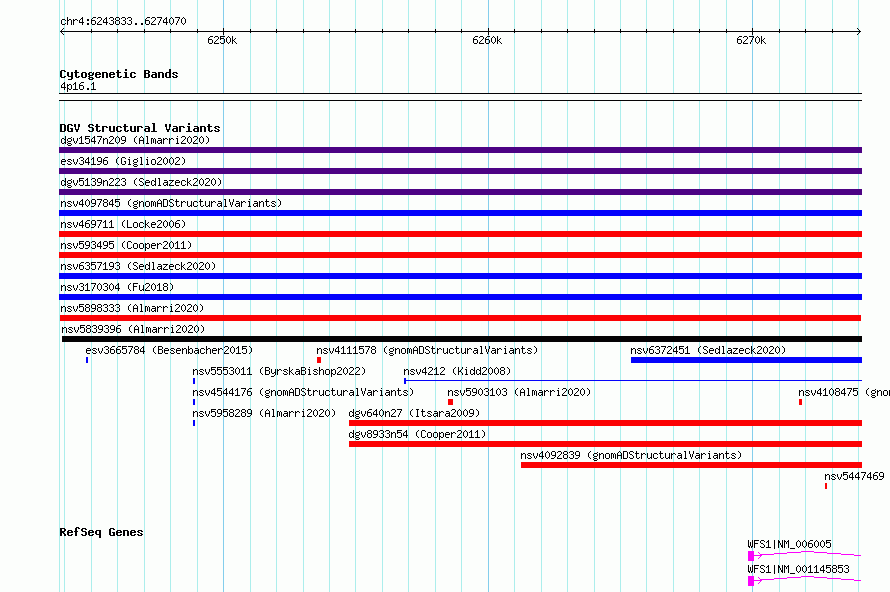This screenshot has width=890, height=592.
Task: Click nsv6357193 (Sedlazeck2020) blue bar
Action: [x=460, y=276]
